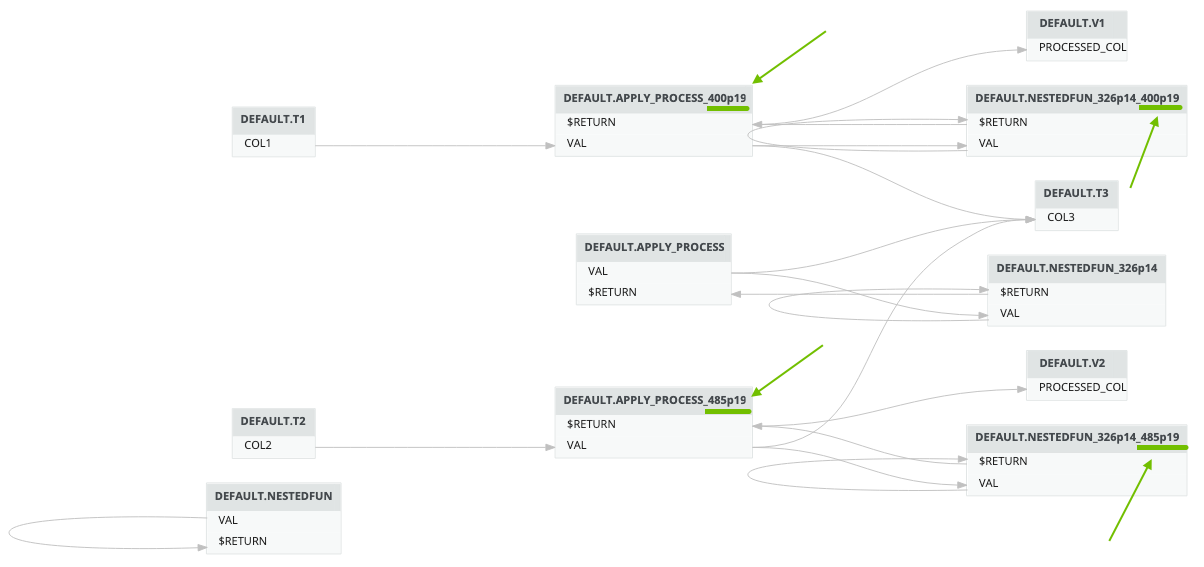Click the COL3 column in DEFAULT.T3
Viewport: 1204px width, 567px height.
[1061, 217]
